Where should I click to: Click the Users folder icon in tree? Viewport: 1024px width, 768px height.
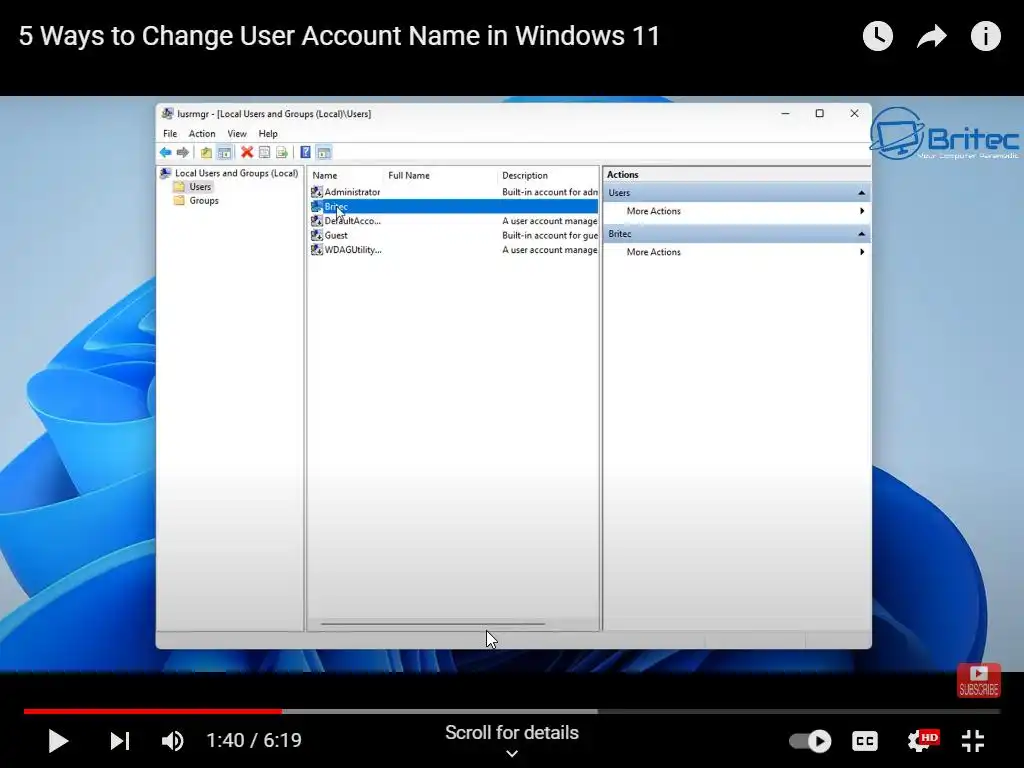click(179, 187)
